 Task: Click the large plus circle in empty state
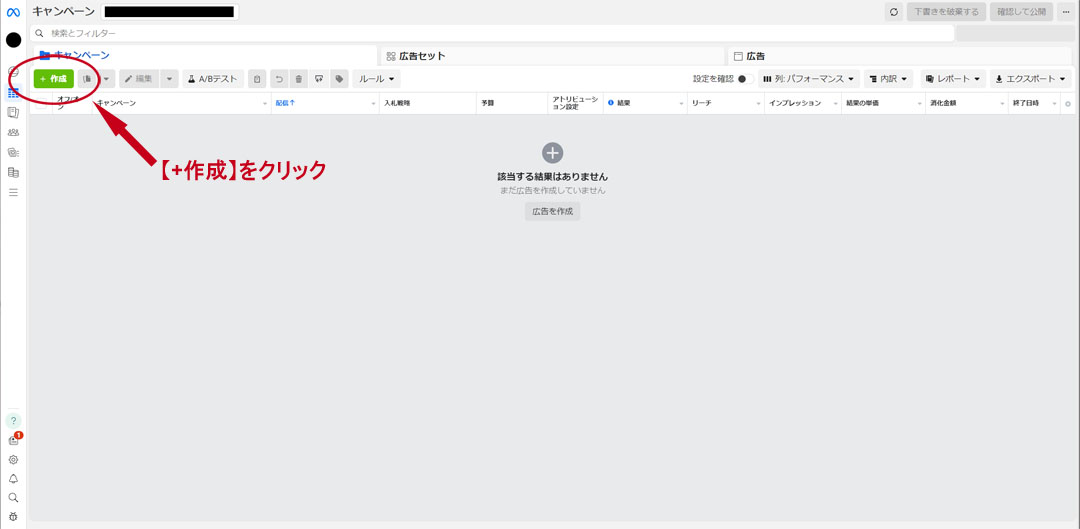pos(552,153)
